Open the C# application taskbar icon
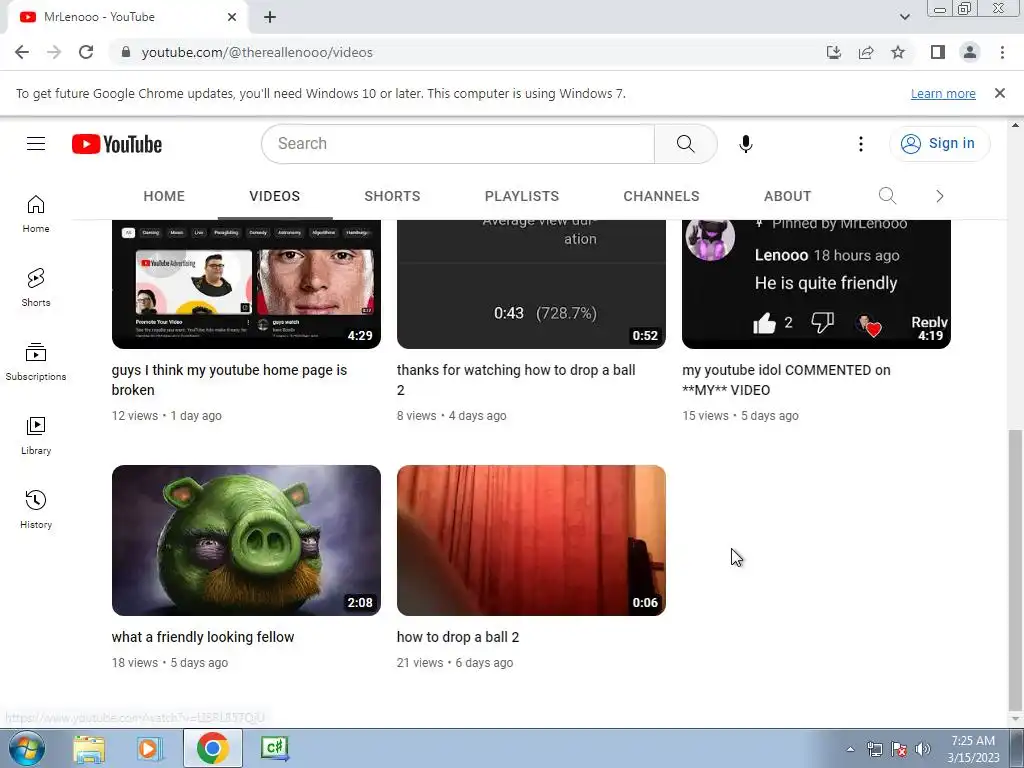The image size is (1024, 768). coord(274,748)
